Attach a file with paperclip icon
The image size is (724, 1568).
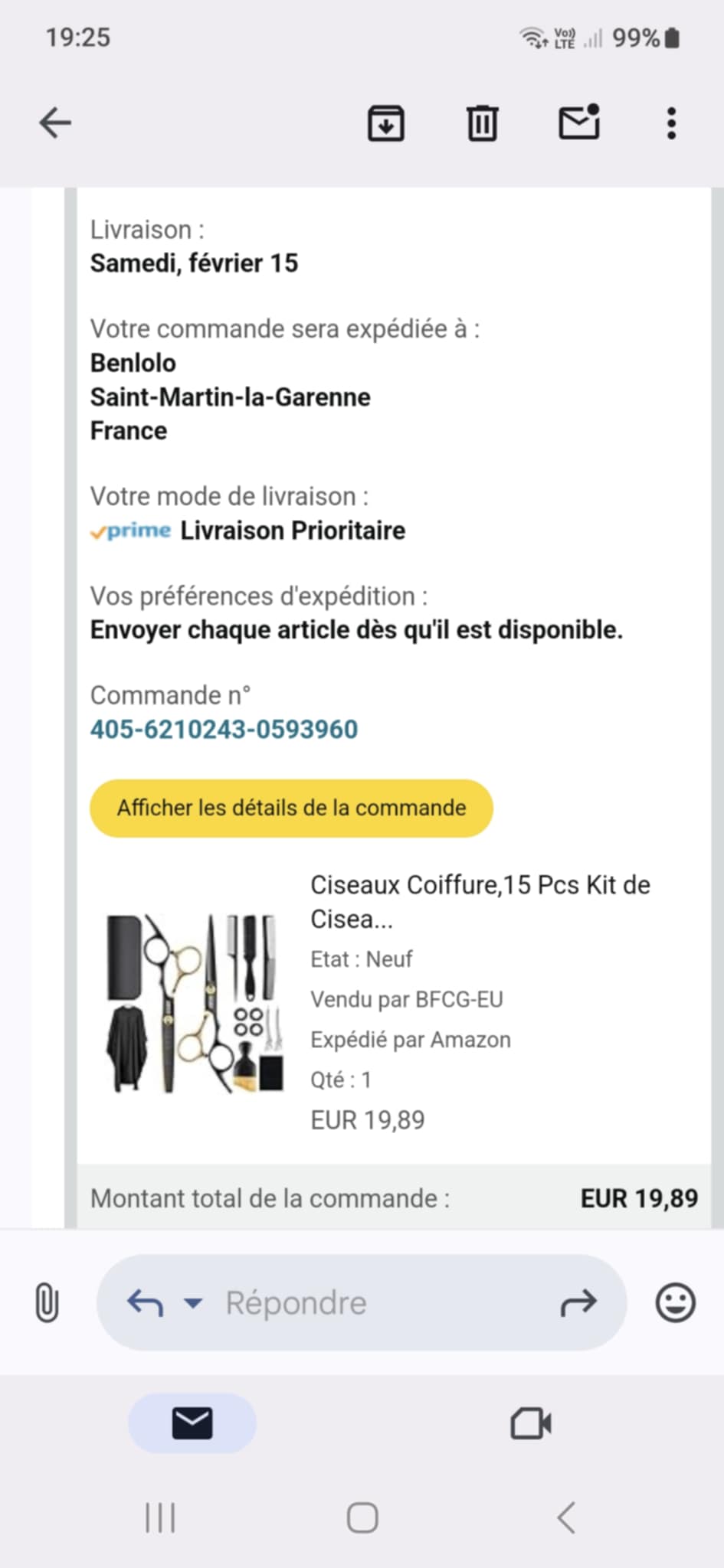47,1302
